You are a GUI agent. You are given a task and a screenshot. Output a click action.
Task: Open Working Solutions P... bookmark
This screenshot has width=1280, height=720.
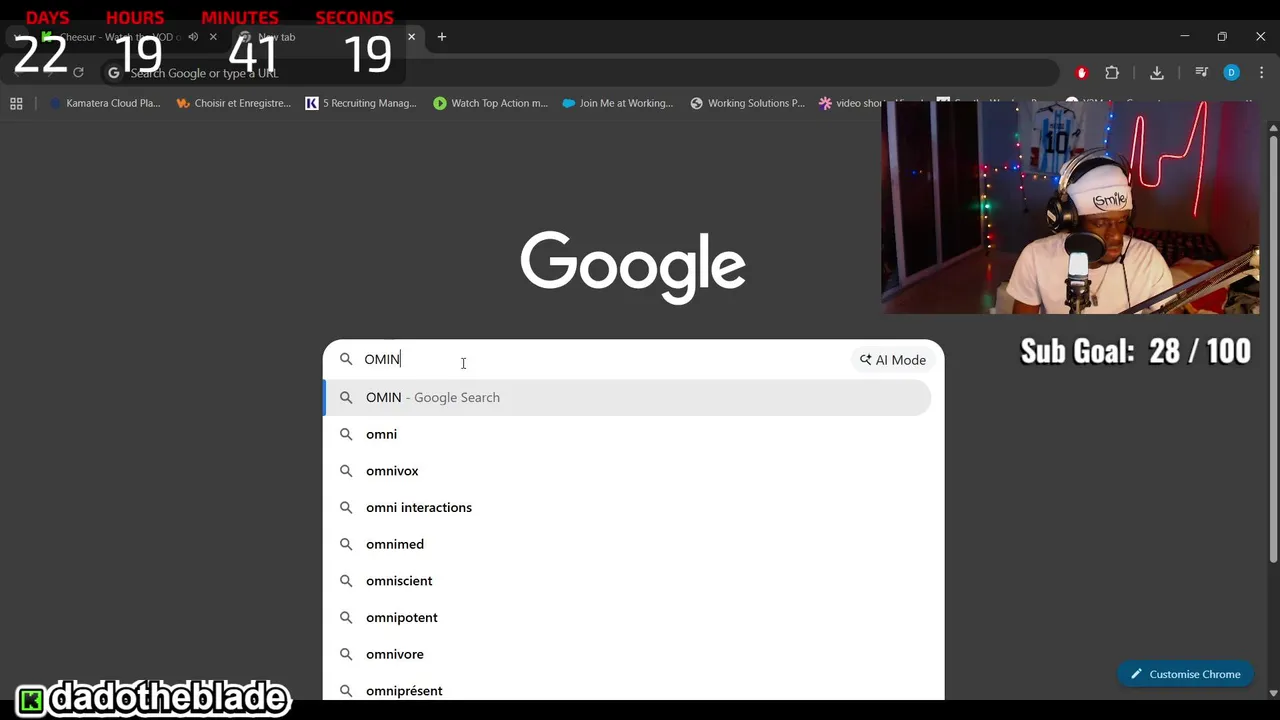pyautogui.click(x=747, y=103)
